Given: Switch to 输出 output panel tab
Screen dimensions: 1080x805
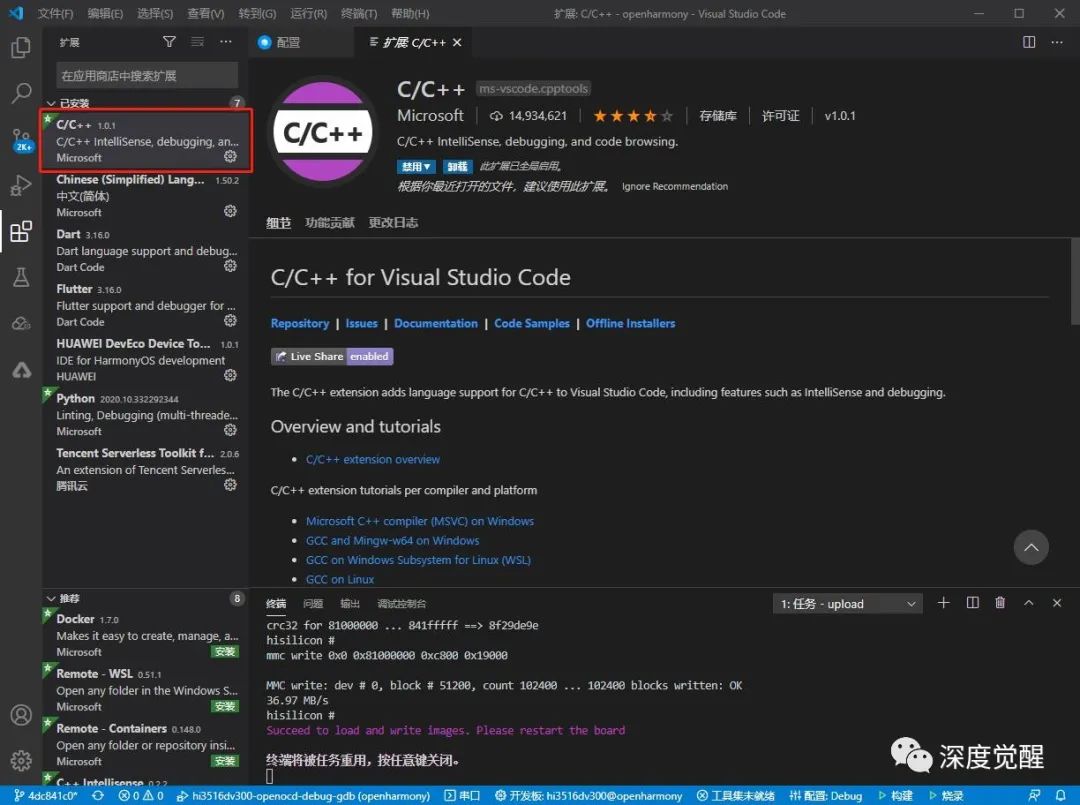Looking at the screenshot, I should point(350,604).
